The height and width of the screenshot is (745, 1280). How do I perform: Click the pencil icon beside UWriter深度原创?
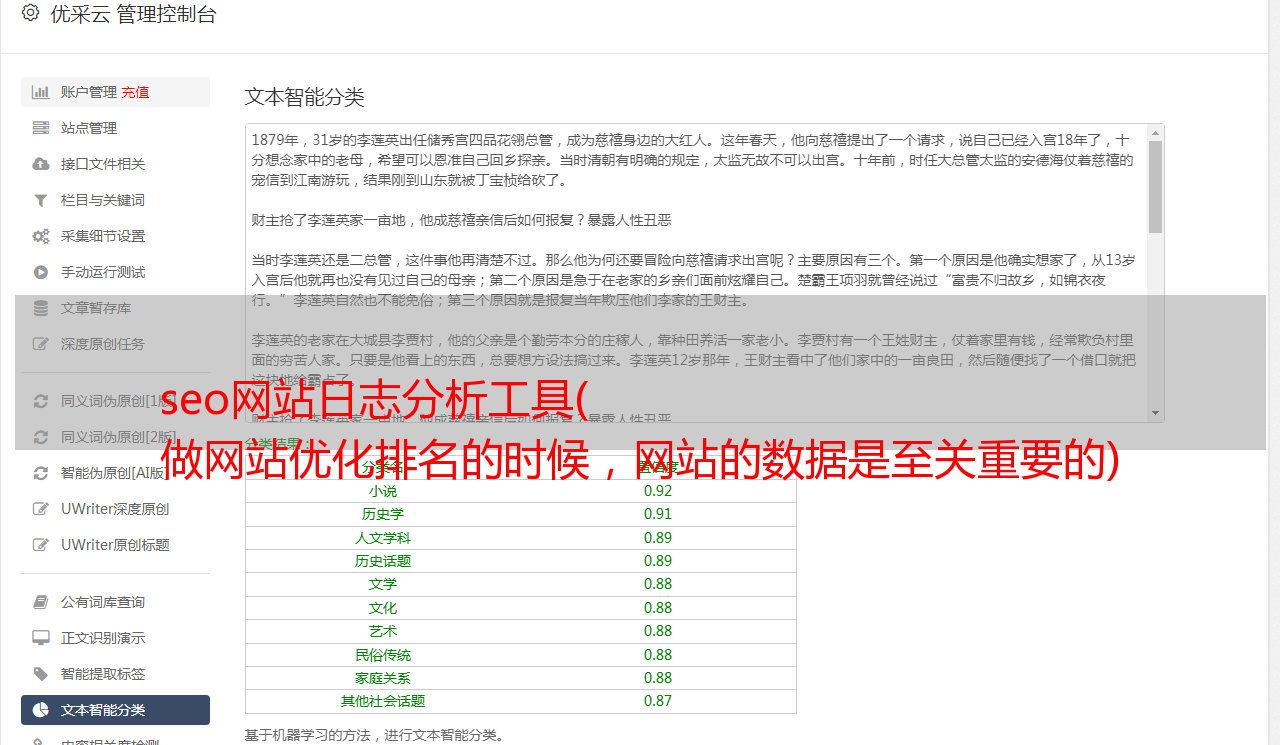click(41, 509)
